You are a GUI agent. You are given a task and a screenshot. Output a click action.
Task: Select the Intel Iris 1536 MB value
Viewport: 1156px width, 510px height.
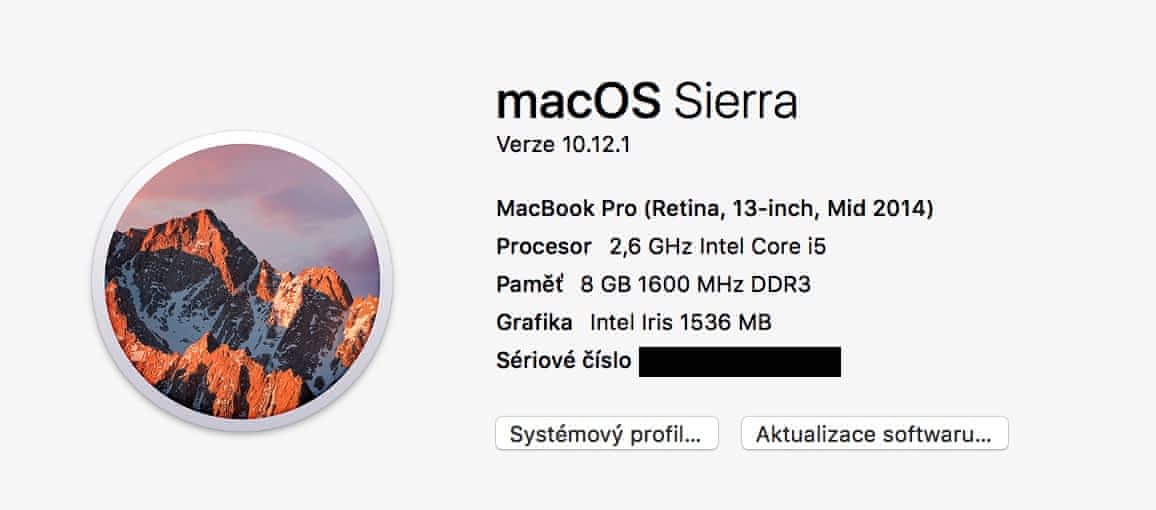(x=681, y=323)
